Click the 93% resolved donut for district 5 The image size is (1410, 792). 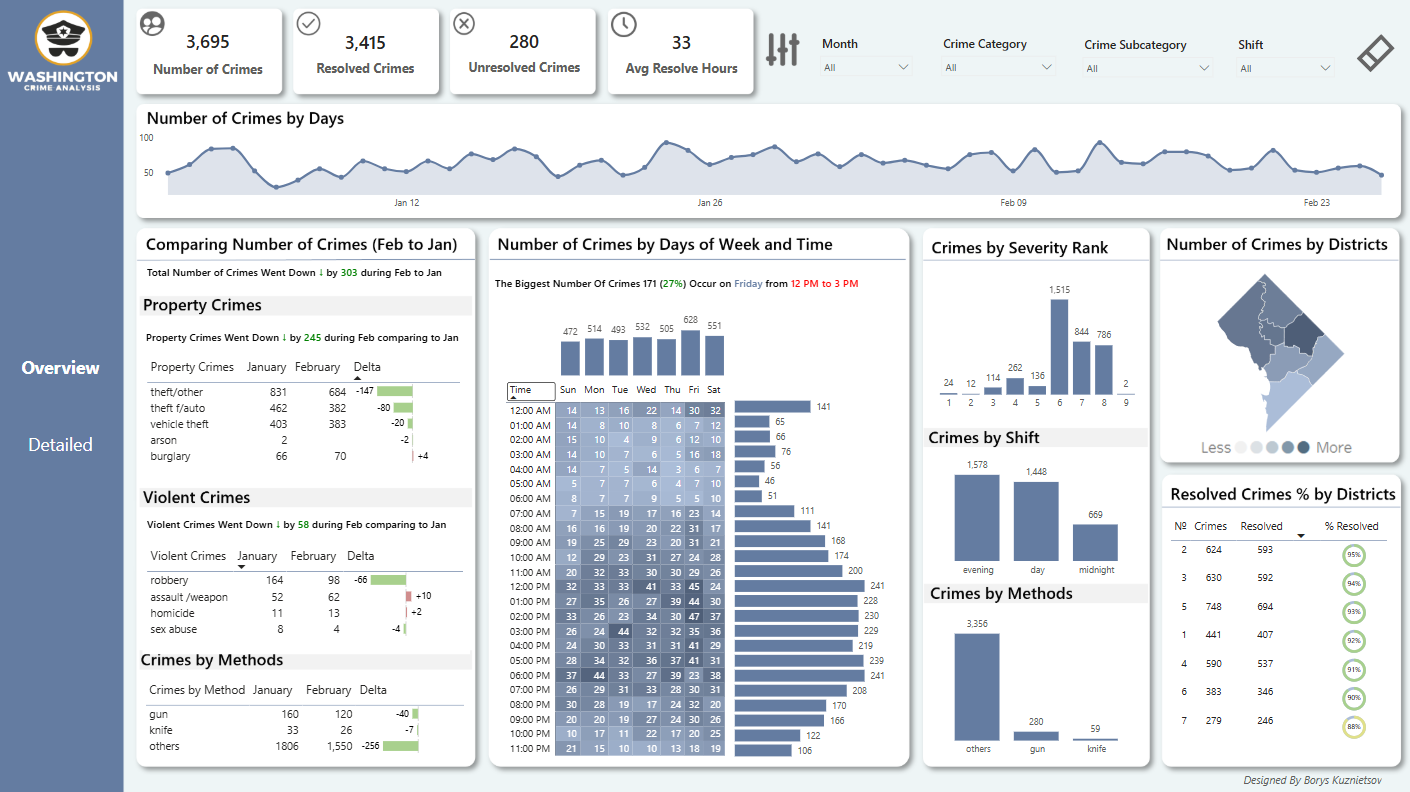coord(1355,612)
